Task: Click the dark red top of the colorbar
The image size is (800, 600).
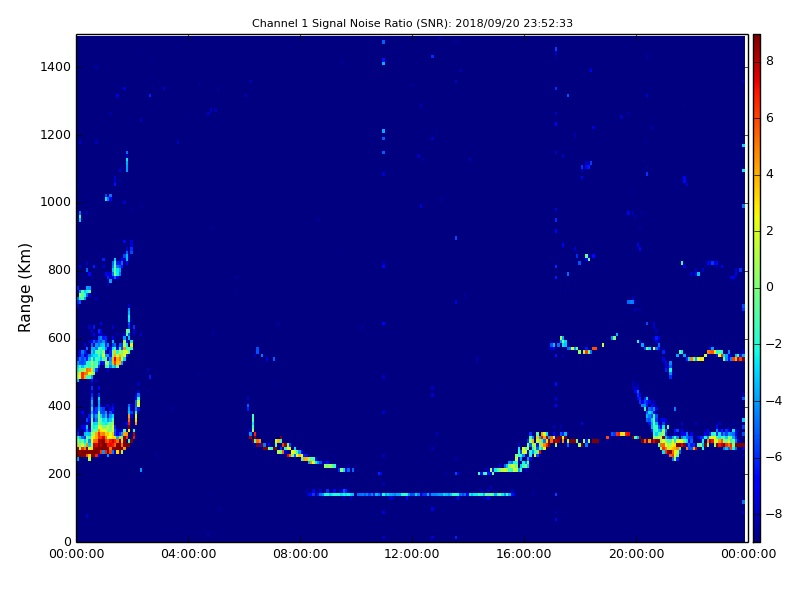Action: (757, 43)
